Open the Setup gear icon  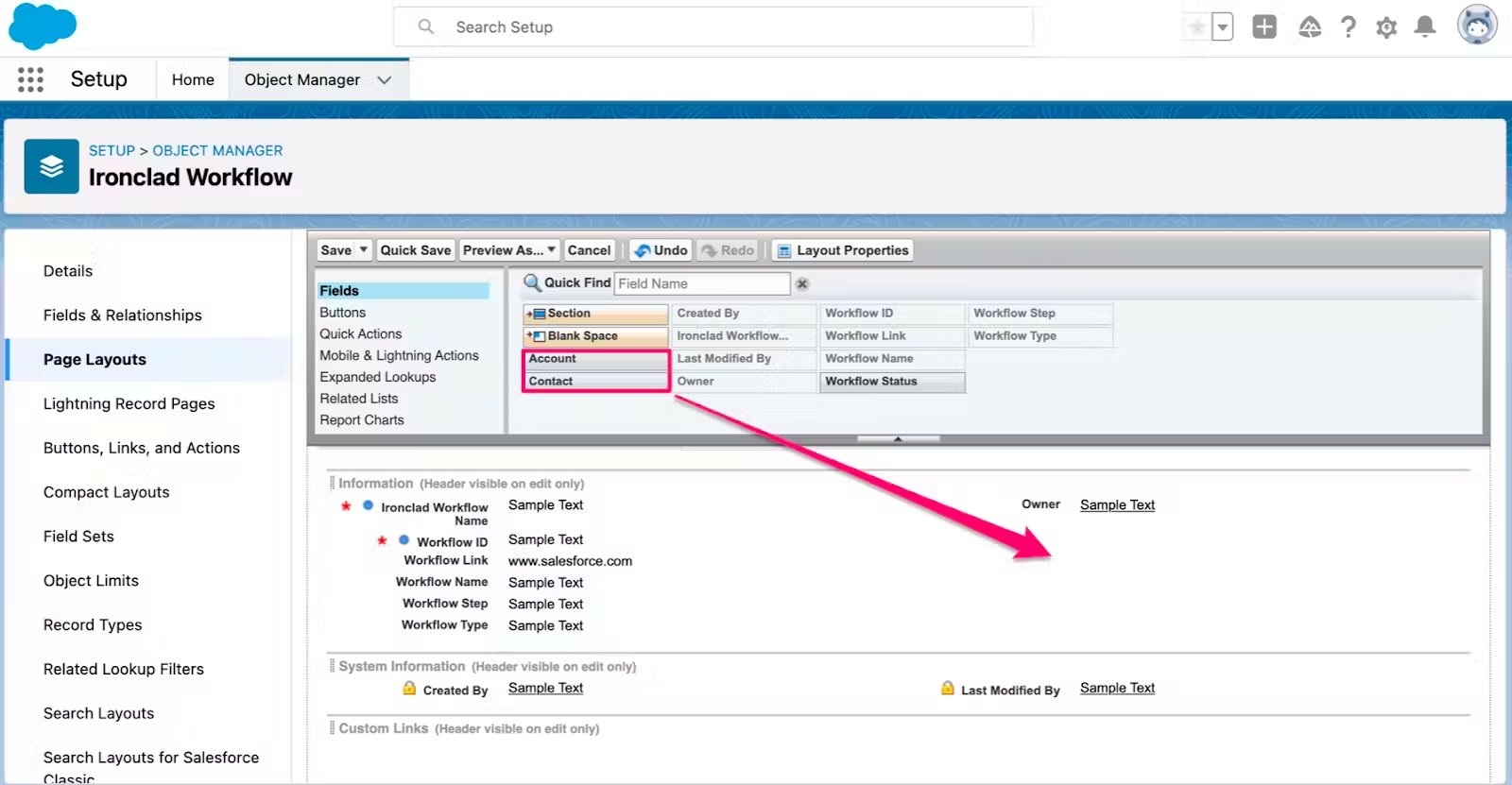coord(1386,27)
